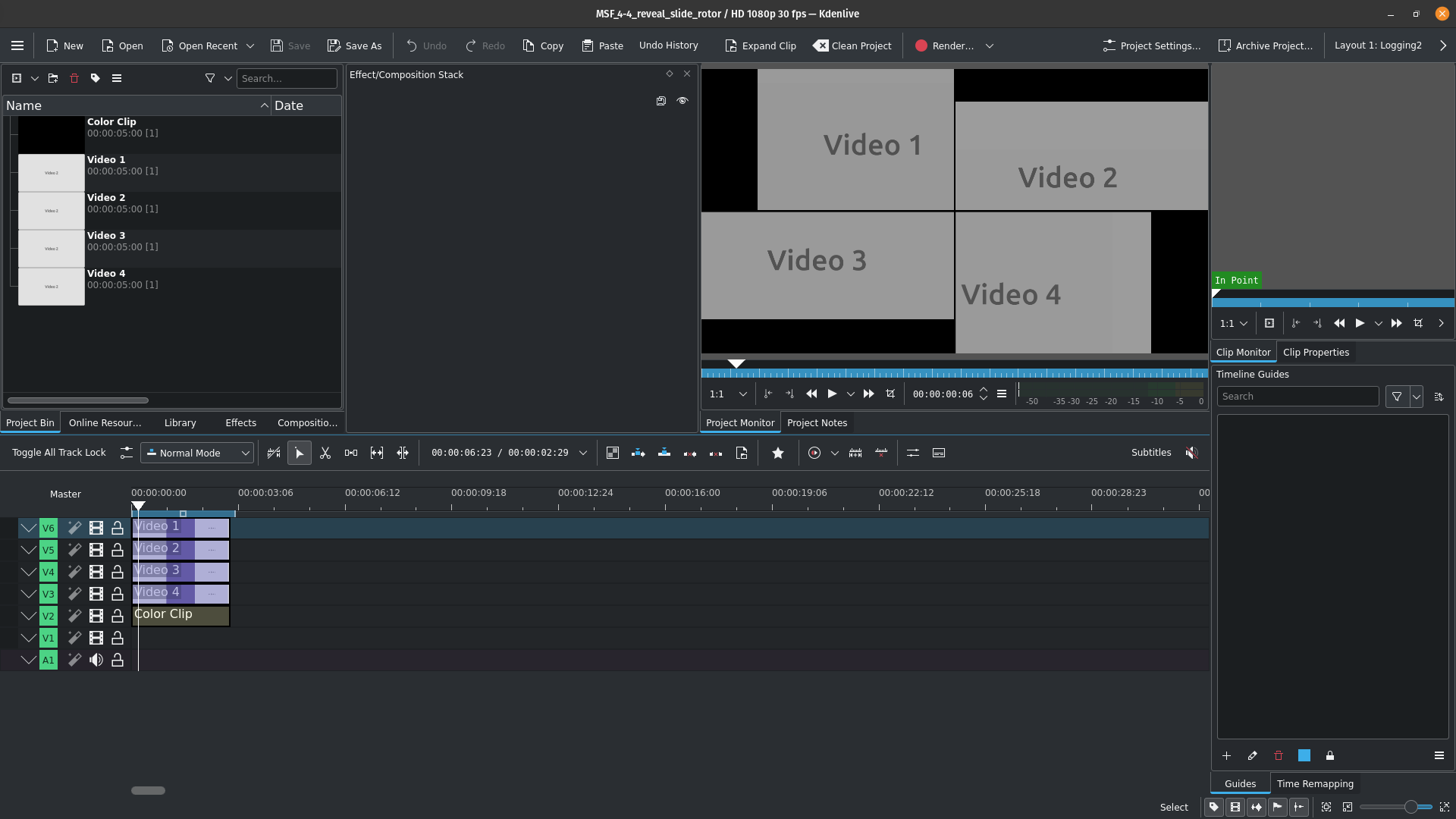The width and height of the screenshot is (1456, 819).
Task: Lock track V5
Action: (118, 550)
